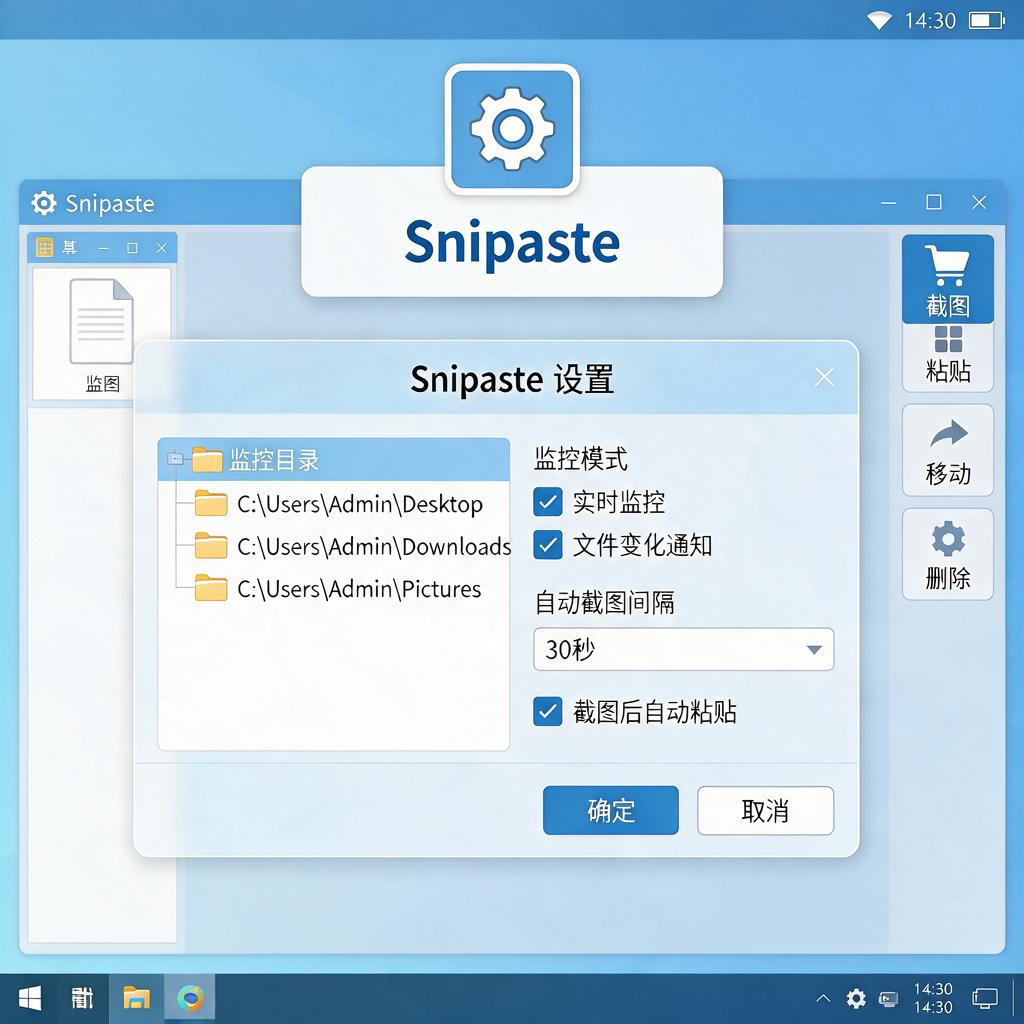Click the 30秒 dropdown arrow
Screen dimensions: 1024x1024
(814, 650)
